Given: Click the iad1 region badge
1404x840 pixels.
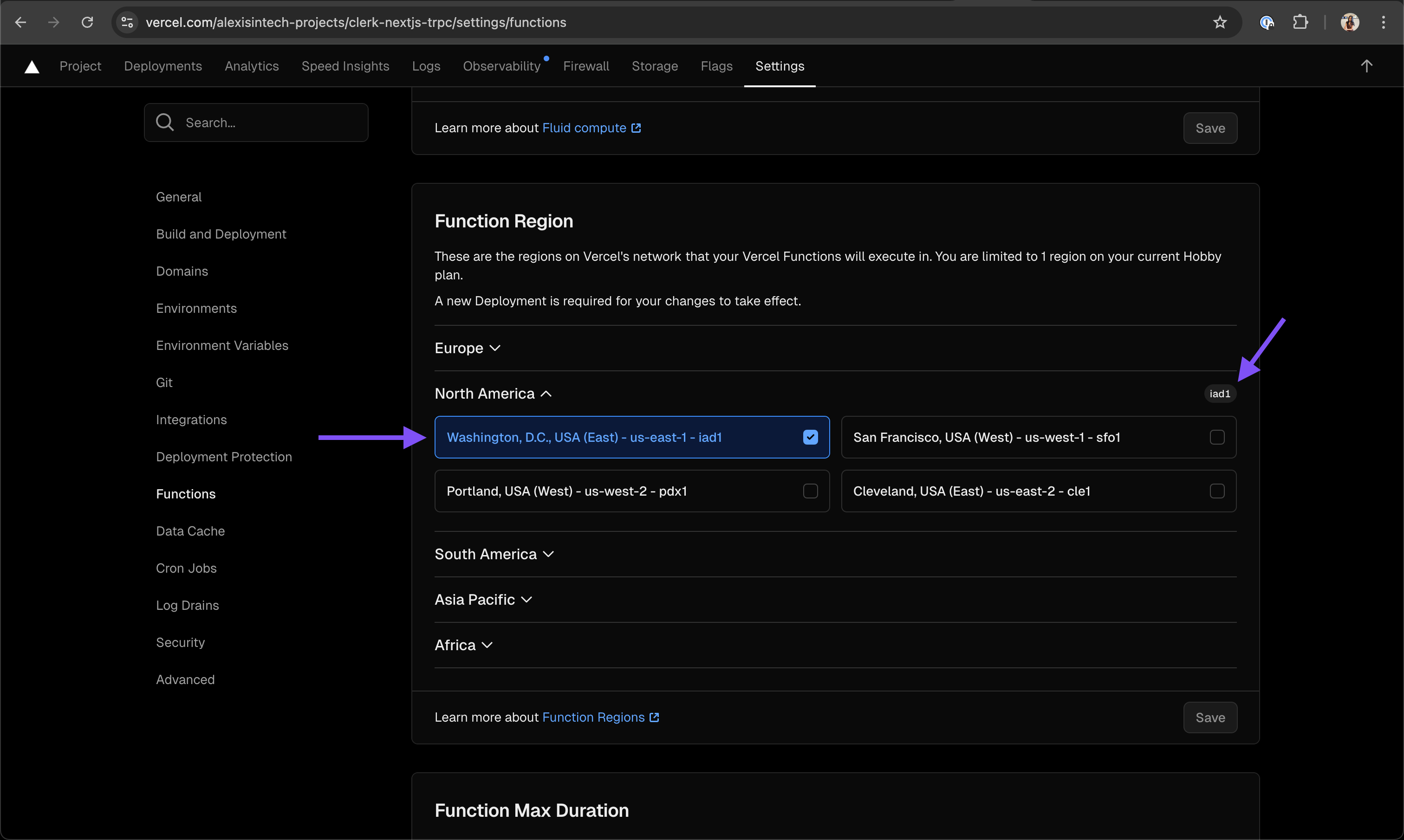Looking at the screenshot, I should click(x=1219, y=394).
